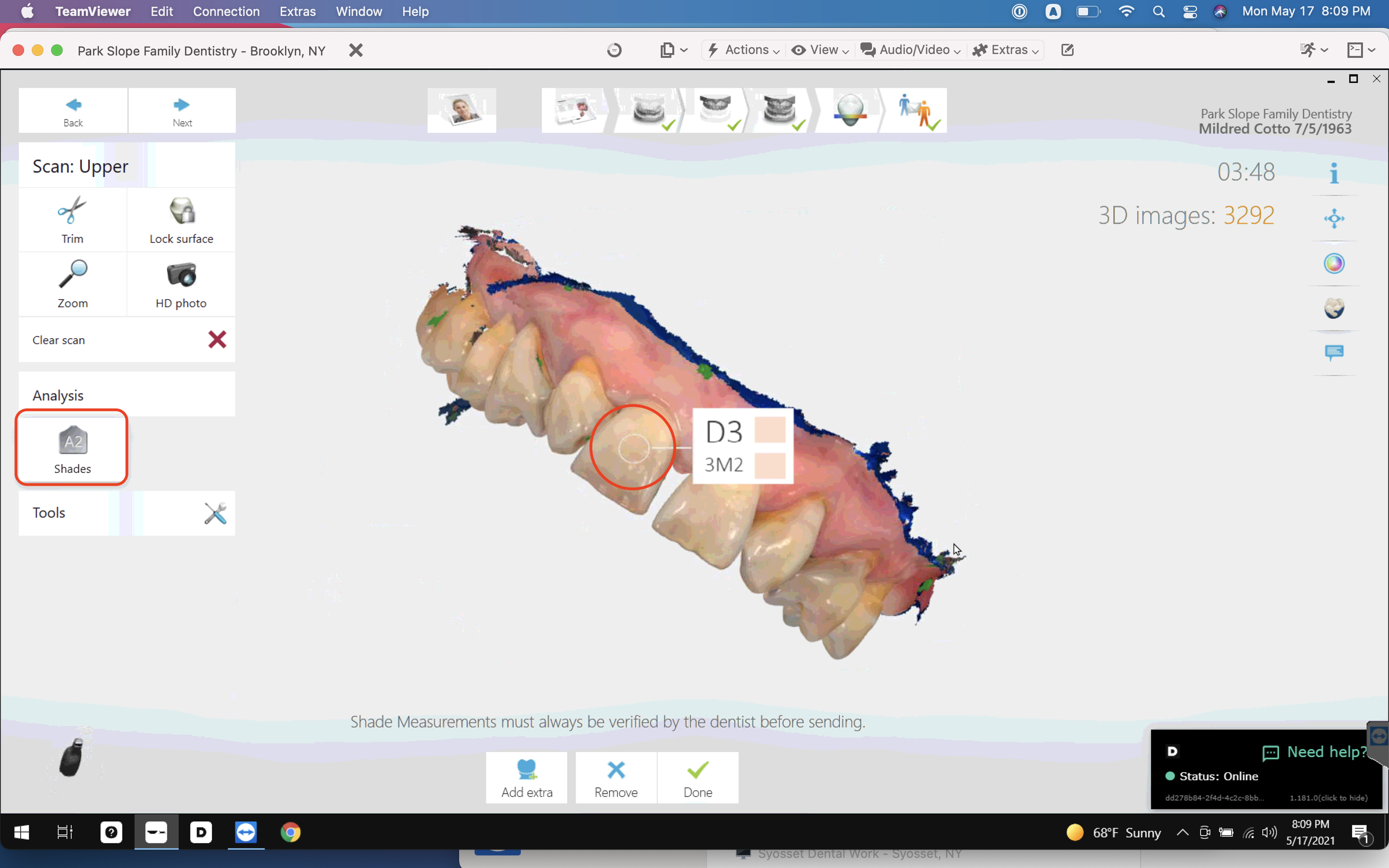Click the Add extra button
The height and width of the screenshot is (868, 1389).
[527, 778]
